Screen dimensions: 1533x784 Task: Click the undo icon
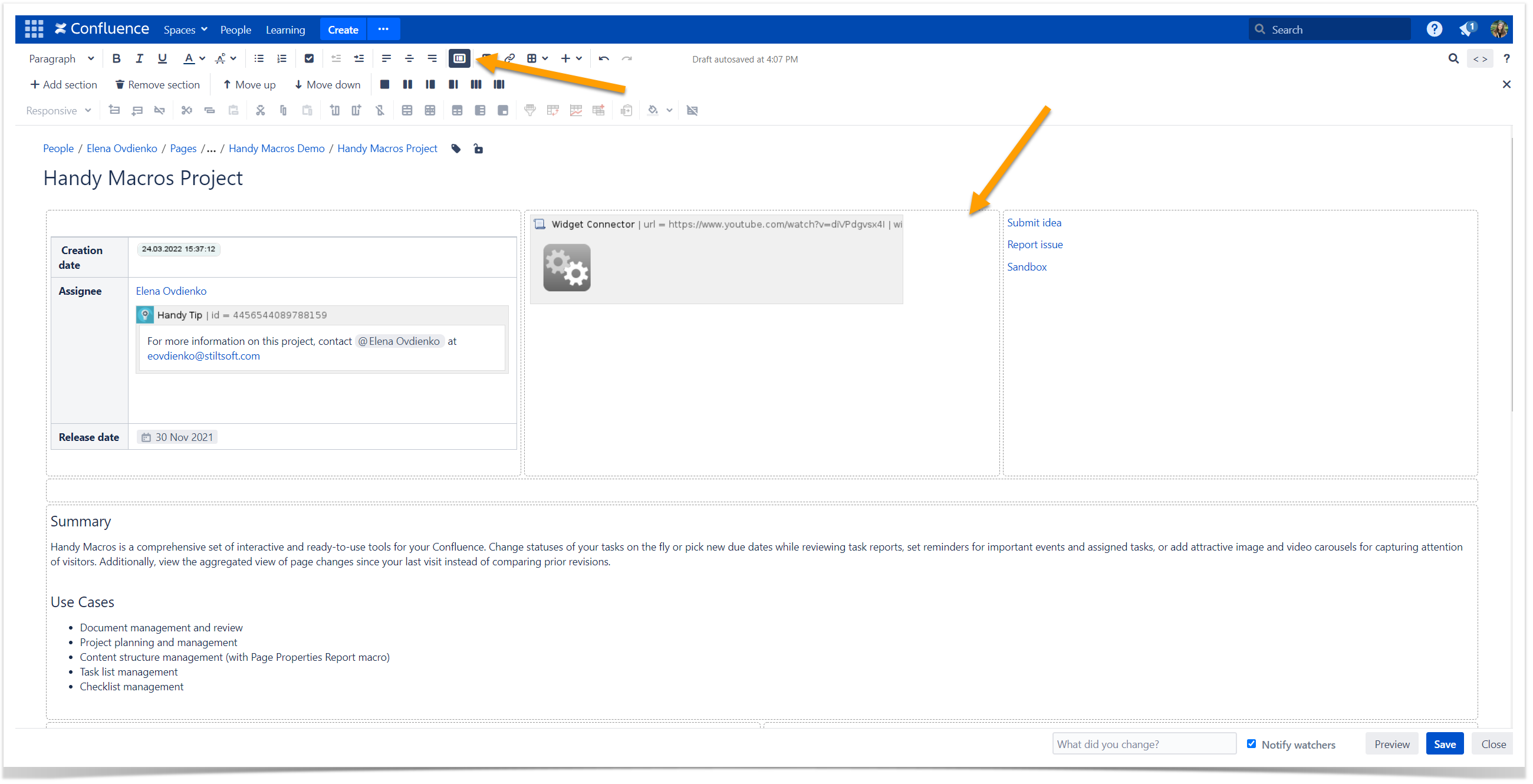pyautogui.click(x=605, y=58)
